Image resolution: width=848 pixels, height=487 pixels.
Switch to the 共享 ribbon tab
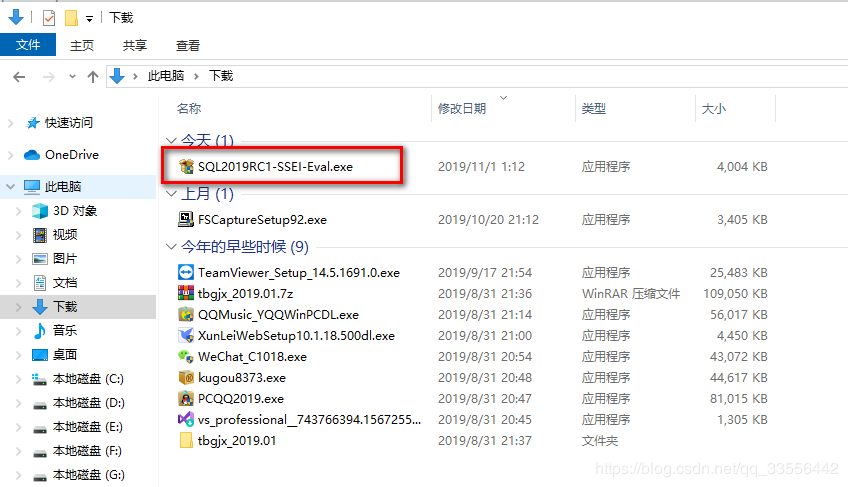[x=135, y=45]
